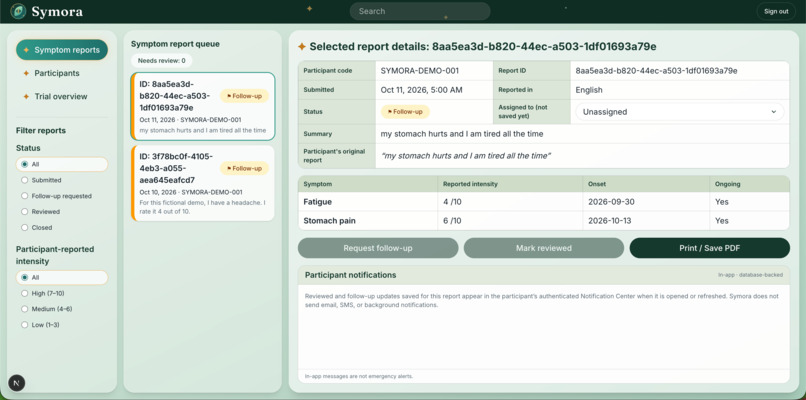Click the star icon before Selected report details
The height and width of the screenshot is (400, 806).
302,47
